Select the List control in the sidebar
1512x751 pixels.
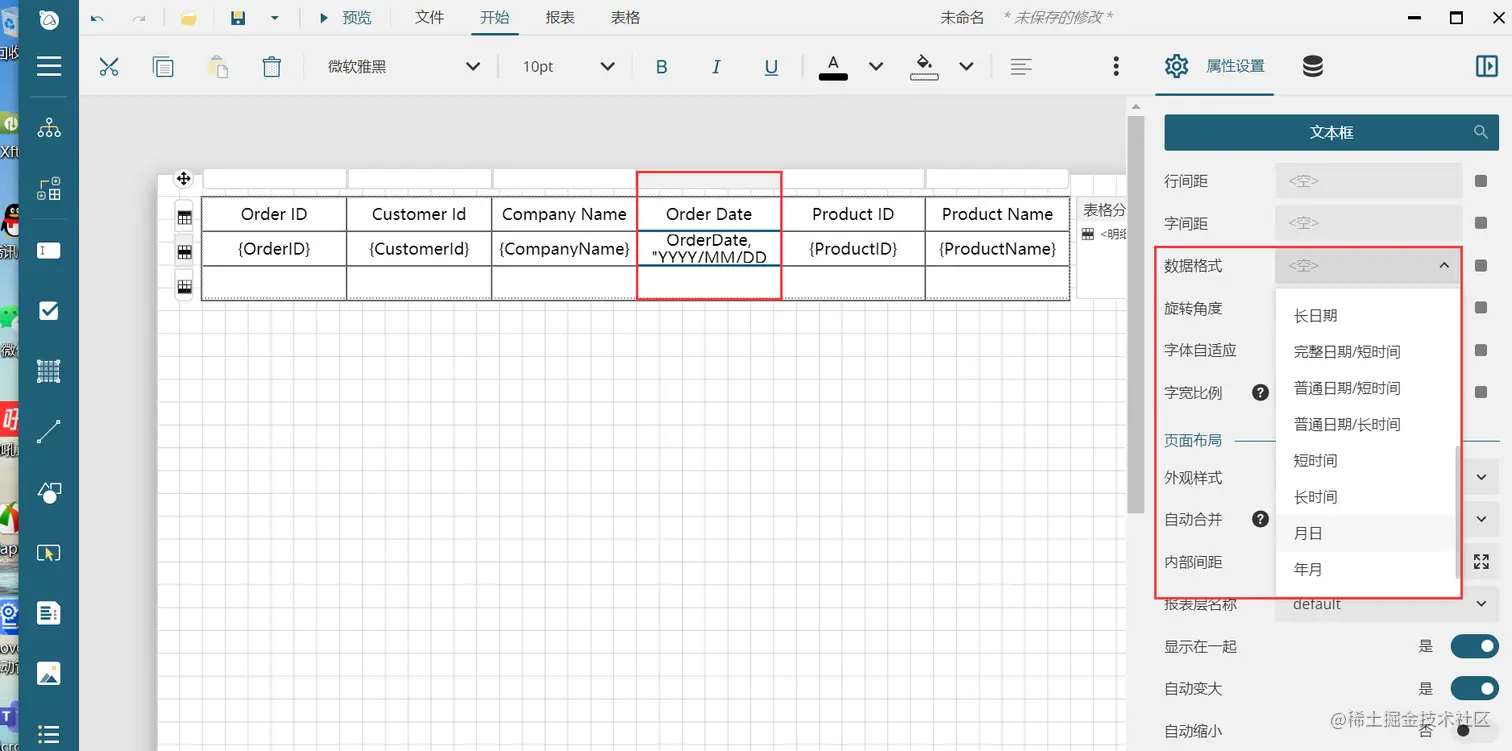click(x=49, y=733)
